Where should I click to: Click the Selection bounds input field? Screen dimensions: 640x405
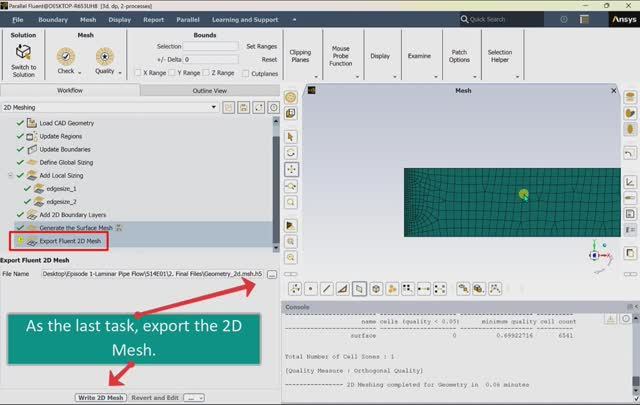[211, 46]
